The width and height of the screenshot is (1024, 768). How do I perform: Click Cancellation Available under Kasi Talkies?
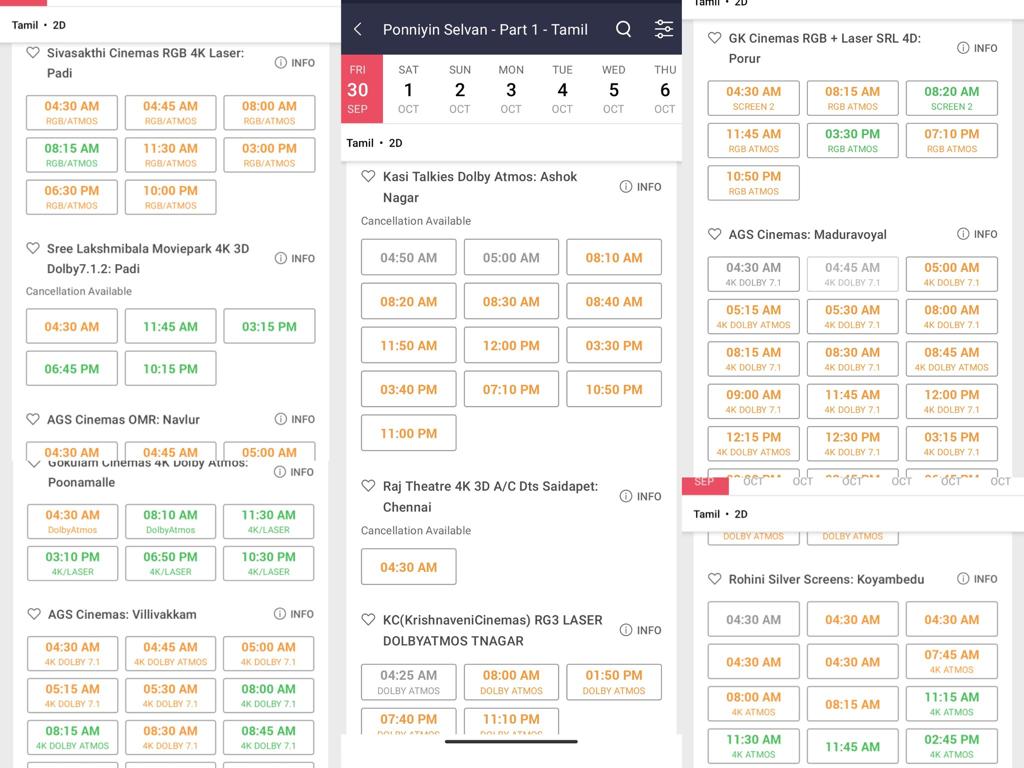pos(416,221)
